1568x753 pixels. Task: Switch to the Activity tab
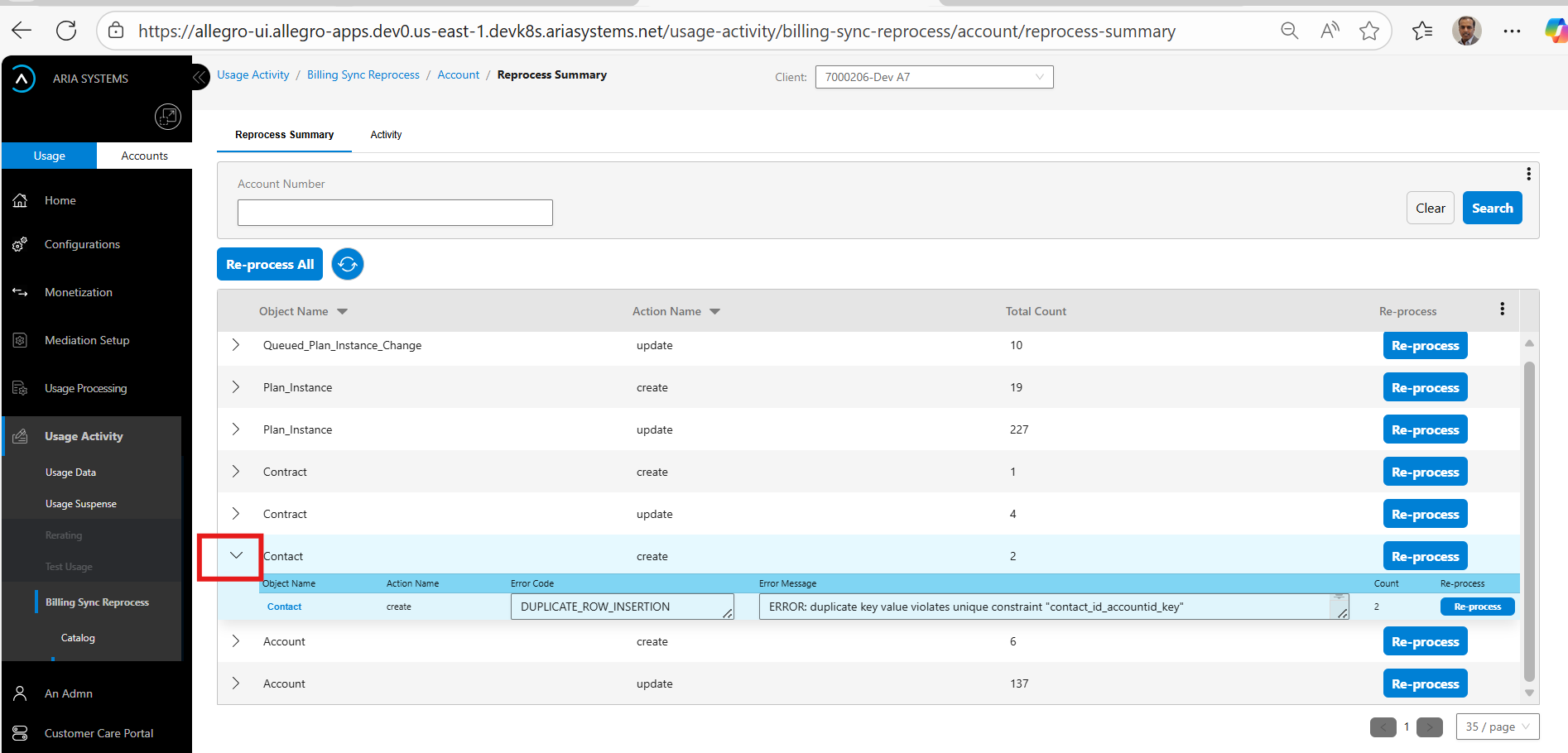[x=386, y=135]
